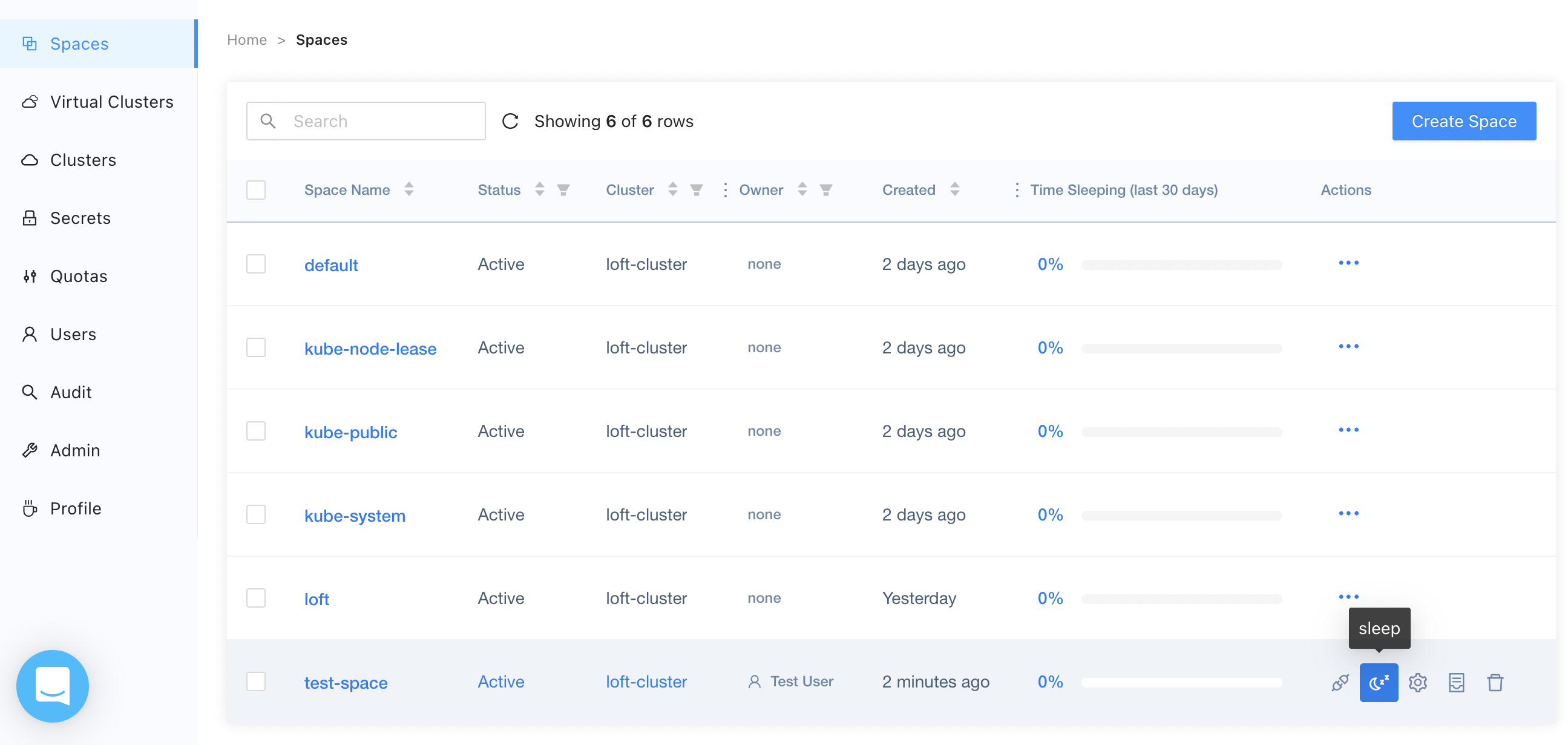The height and width of the screenshot is (745, 1568).
Task: Open actions menu for kube-public row
Action: (x=1348, y=430)
